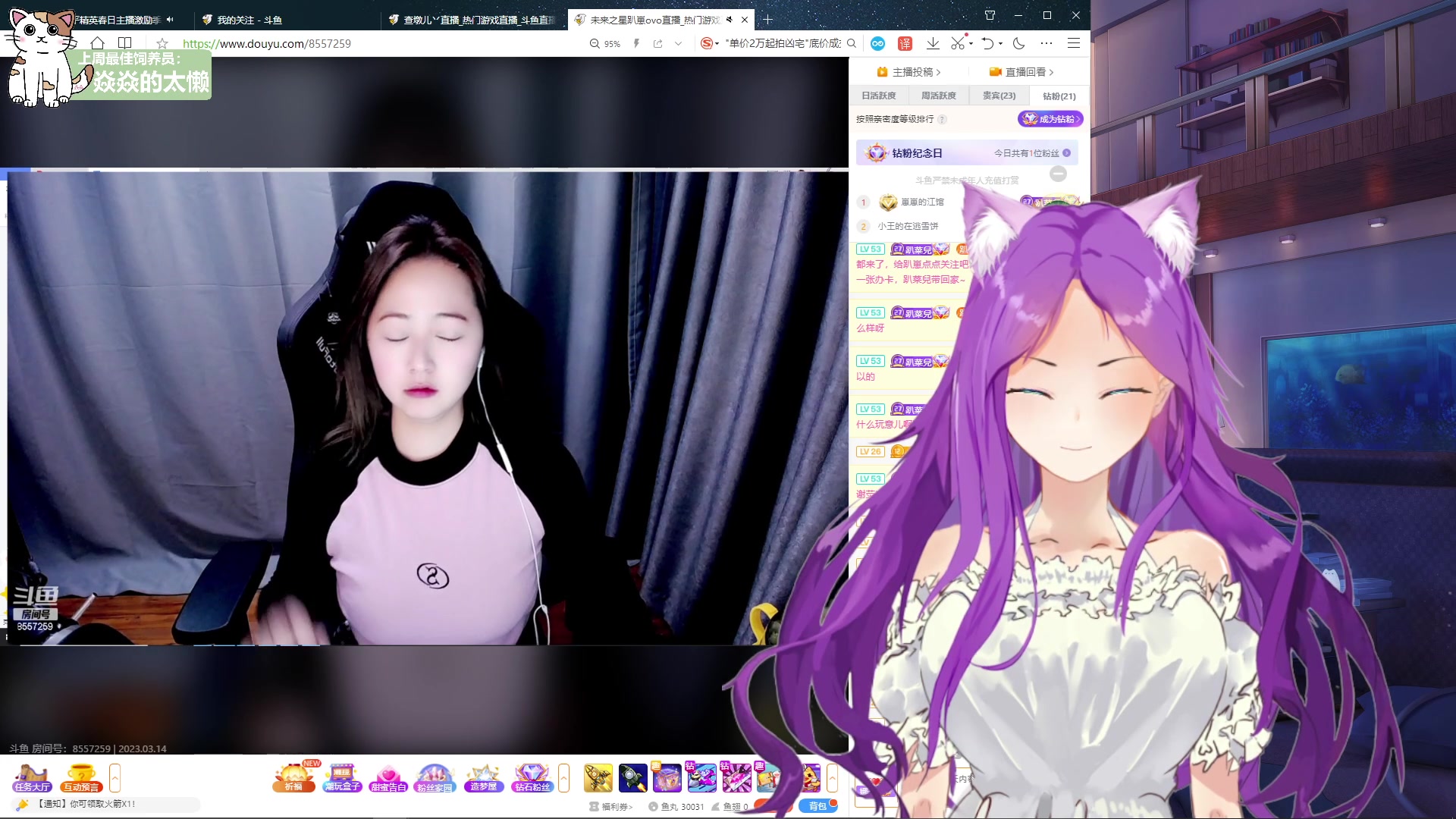Select ranked fan 崽崽的江馆
The height and width of the screenshot is (819, 1456).
922,202
